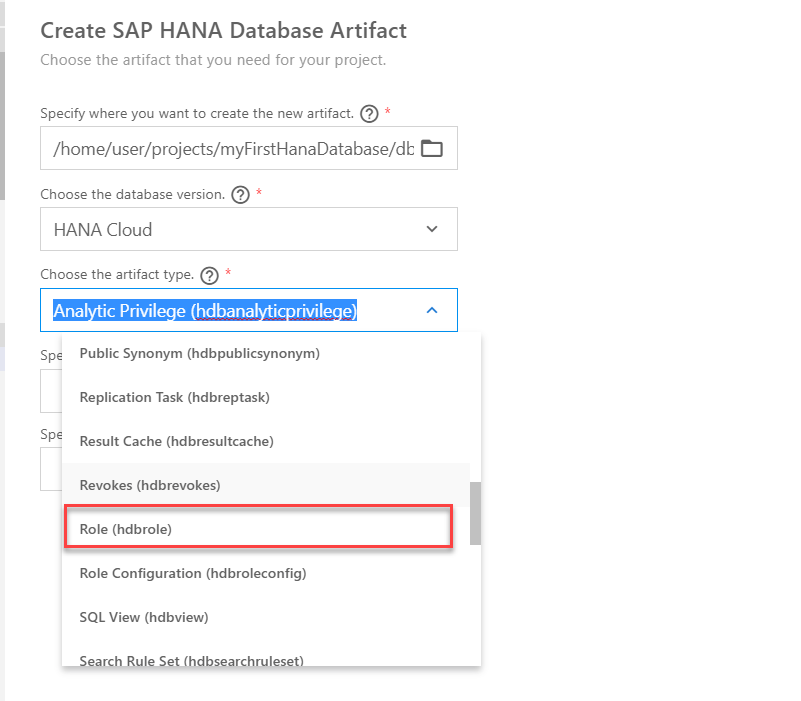Select Result Cache (hdbresultcache) entry
Screen dimensions: 801x701
pyautogui.click(x=176, y=441)
